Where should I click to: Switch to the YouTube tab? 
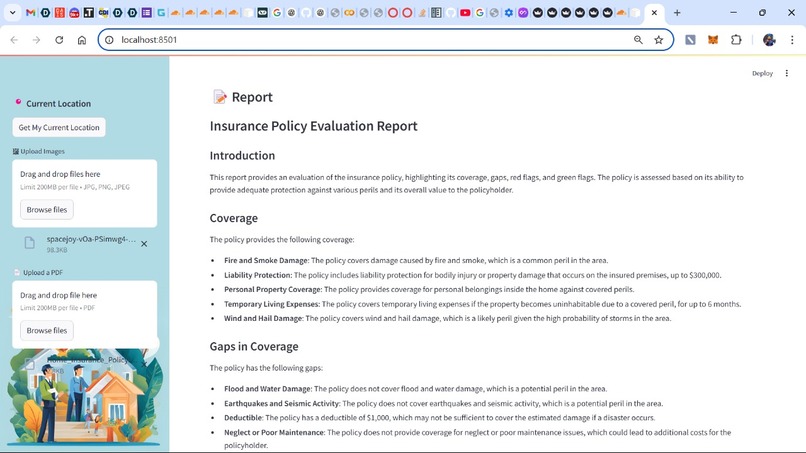coord(465,12)
